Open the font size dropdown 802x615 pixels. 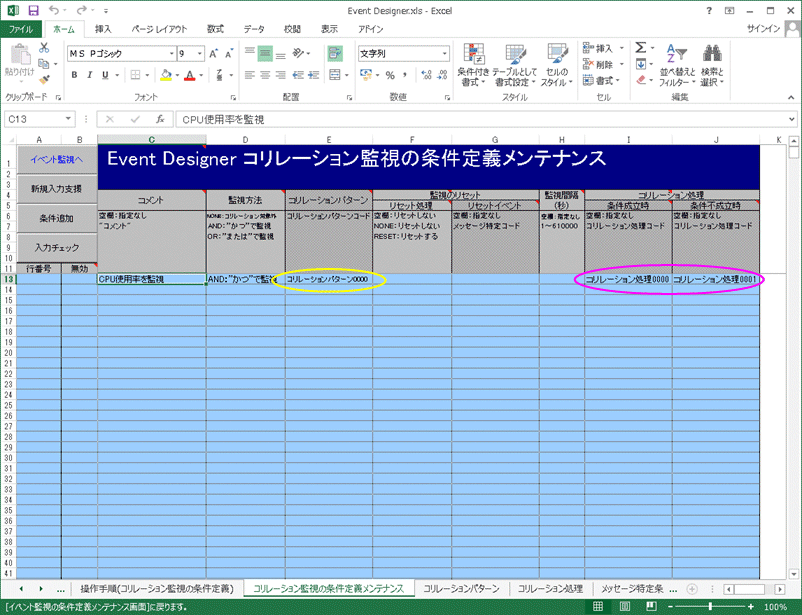(199, 54)
